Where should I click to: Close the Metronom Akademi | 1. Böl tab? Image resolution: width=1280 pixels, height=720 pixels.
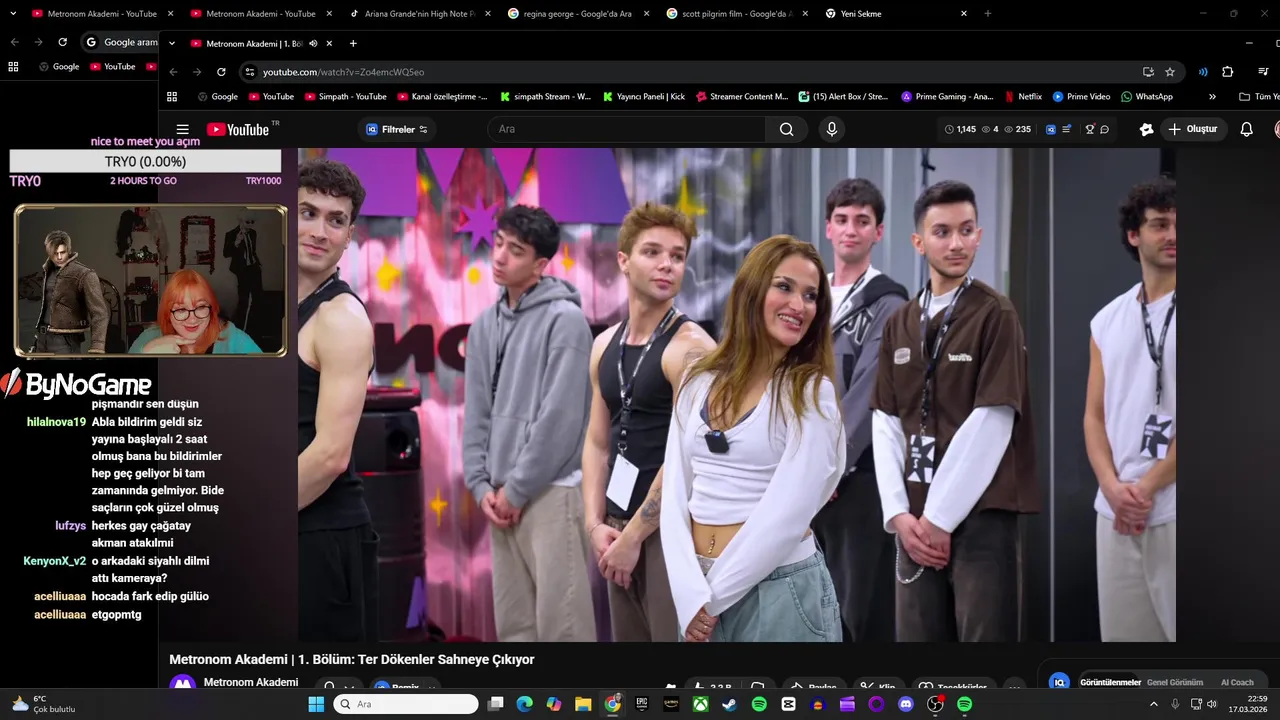tap(329, 43)
